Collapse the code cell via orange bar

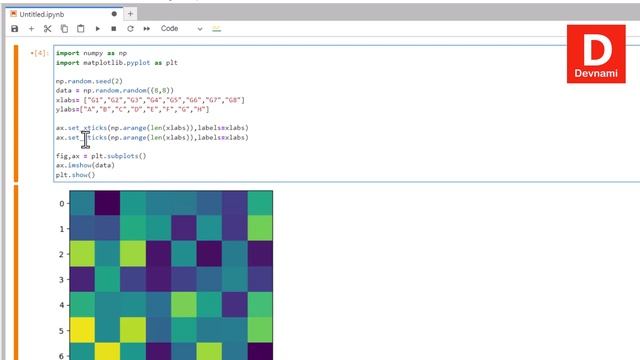(16, 113)
